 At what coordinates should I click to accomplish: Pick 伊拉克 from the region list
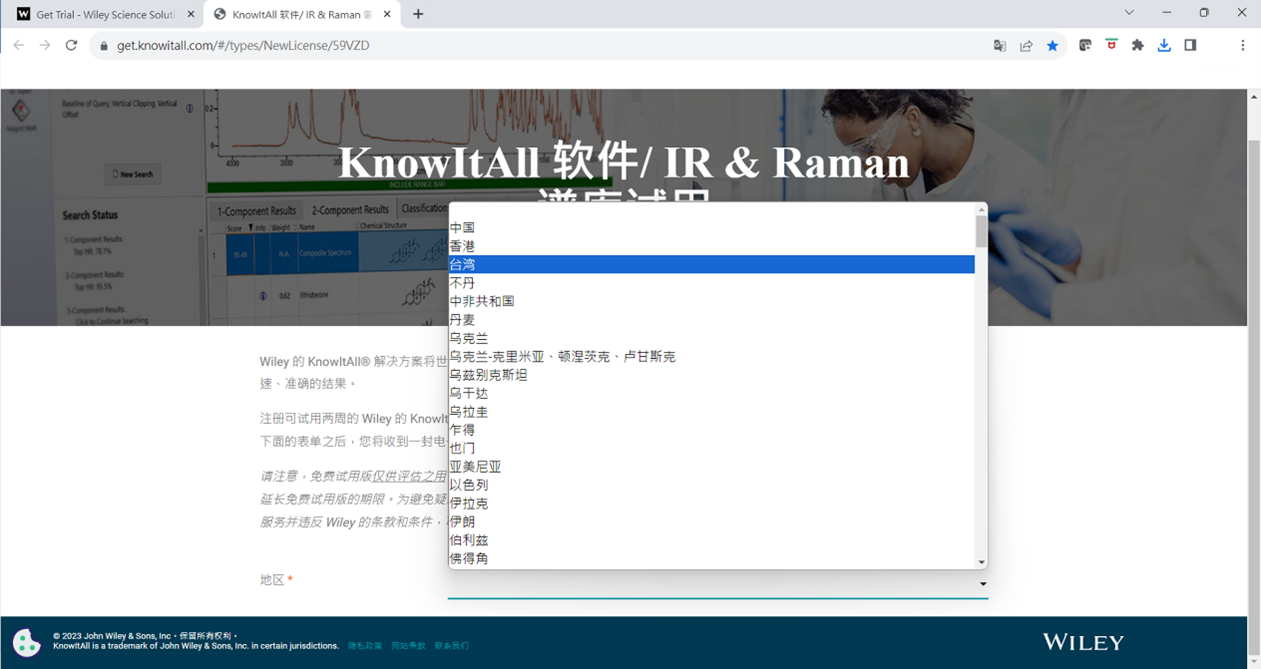tap(712, 503)
